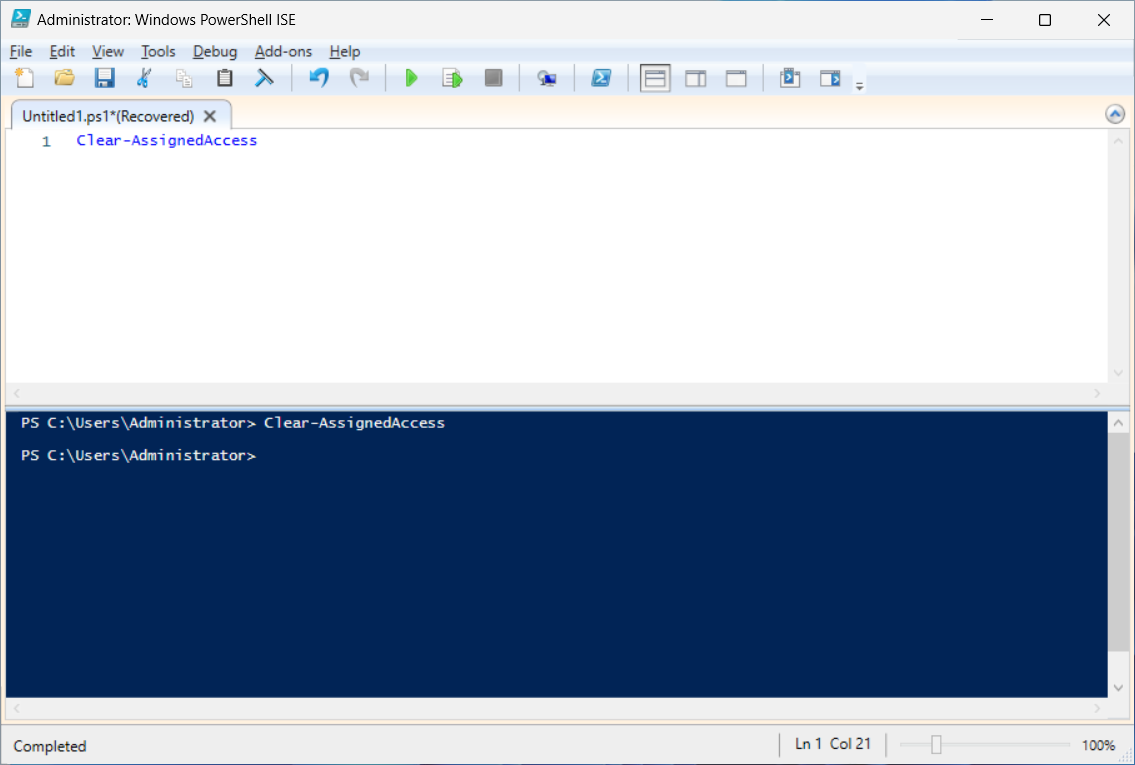Image resolution: width=1135 pixels, height=765 pixels.
Task: Click the script pane scroll-down arrow
Action: point(1118,373)
